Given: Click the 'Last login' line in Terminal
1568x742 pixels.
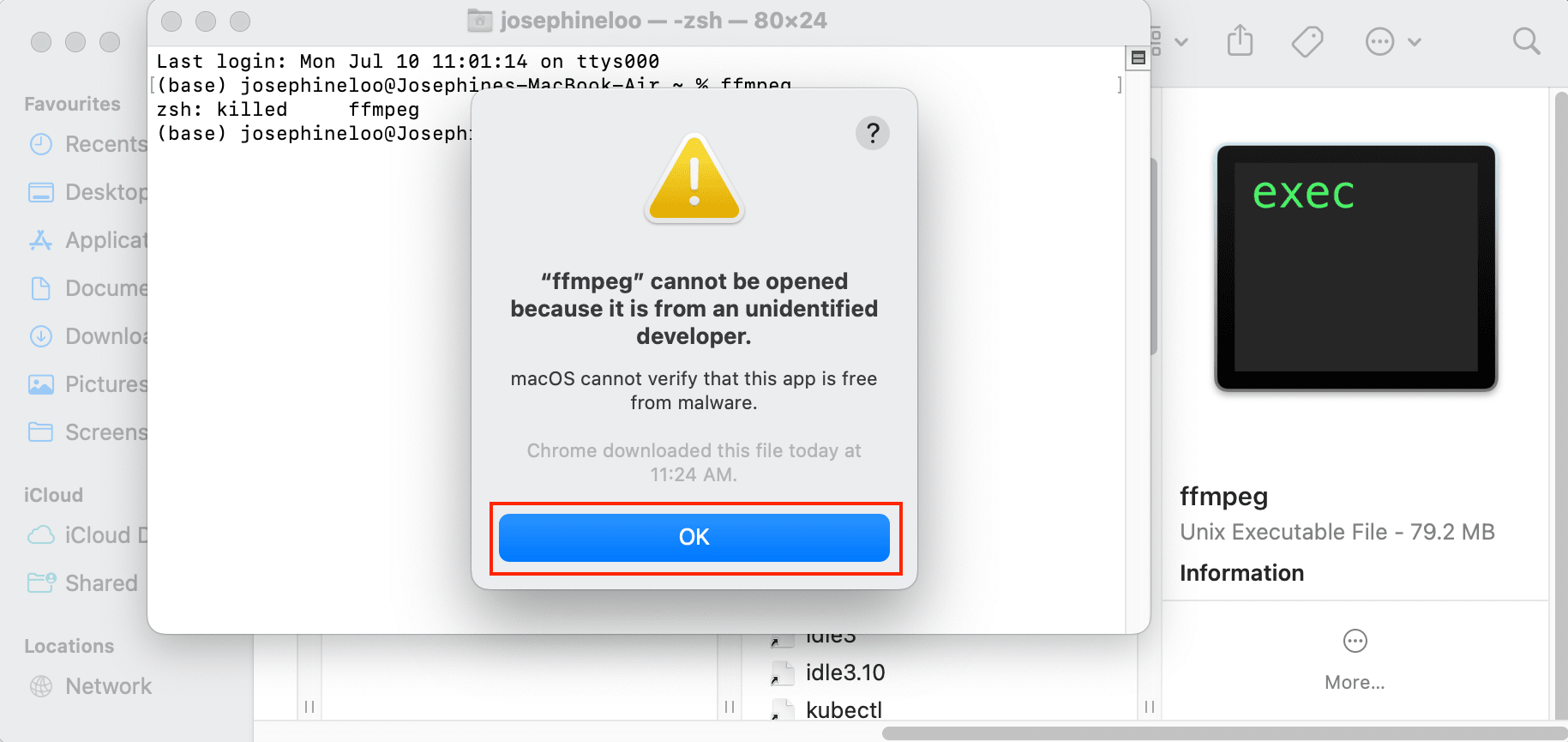Looking at the screenshot, I should (408, 62).
